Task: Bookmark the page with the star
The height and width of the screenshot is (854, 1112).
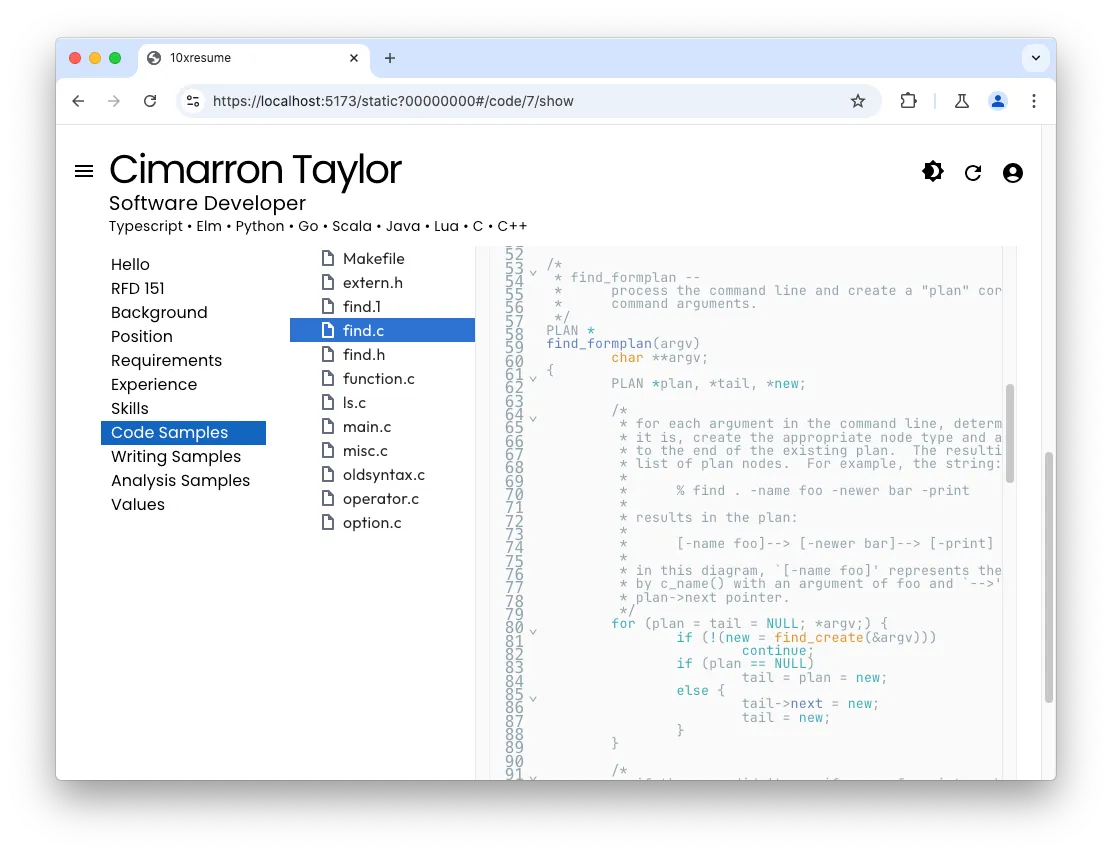Action: pos(858,101)
